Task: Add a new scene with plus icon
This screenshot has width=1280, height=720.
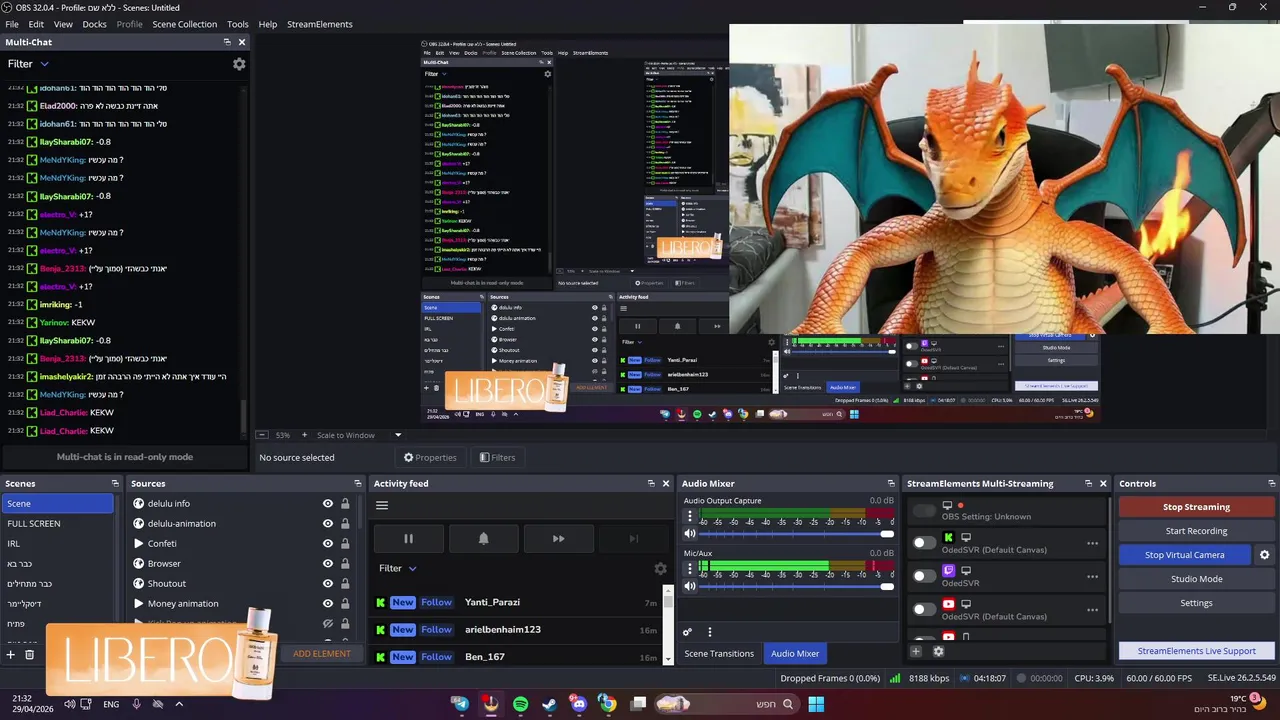Action: tap(11, 655)
